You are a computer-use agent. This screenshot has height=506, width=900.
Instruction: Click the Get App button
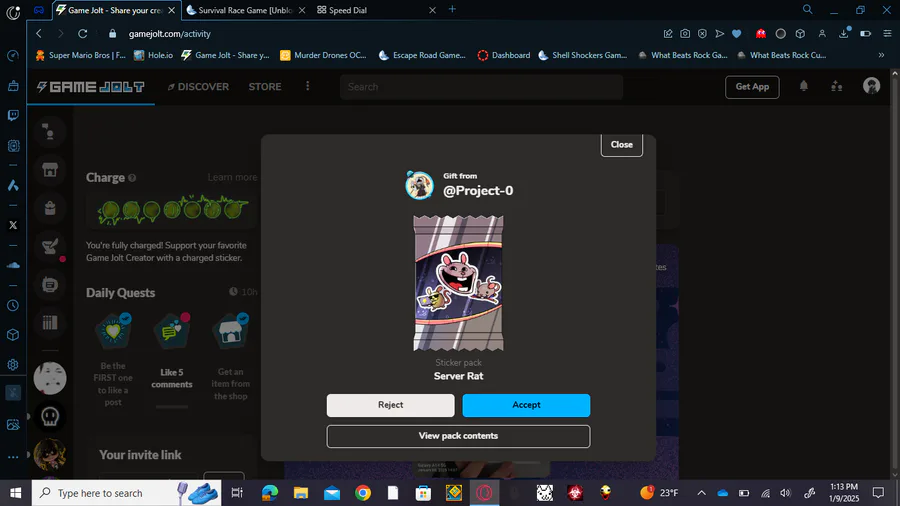coord(752,87)
